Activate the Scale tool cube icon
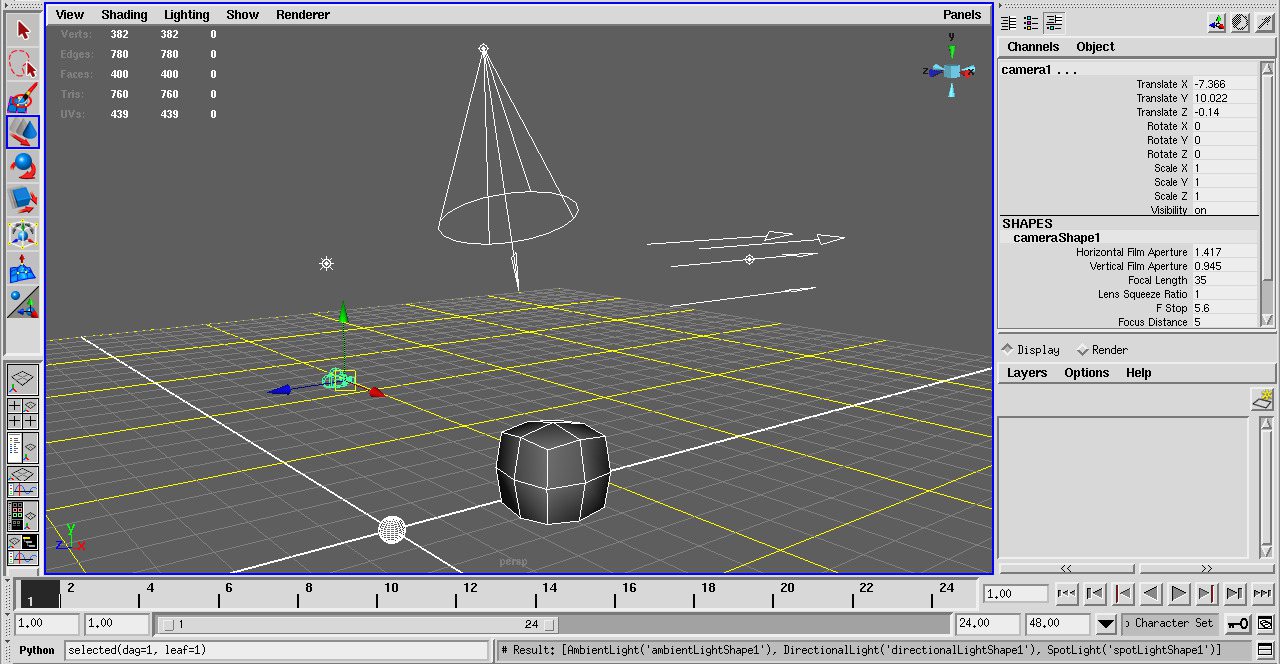This screenshot has height=664, width=1280. tap(23, 200)
